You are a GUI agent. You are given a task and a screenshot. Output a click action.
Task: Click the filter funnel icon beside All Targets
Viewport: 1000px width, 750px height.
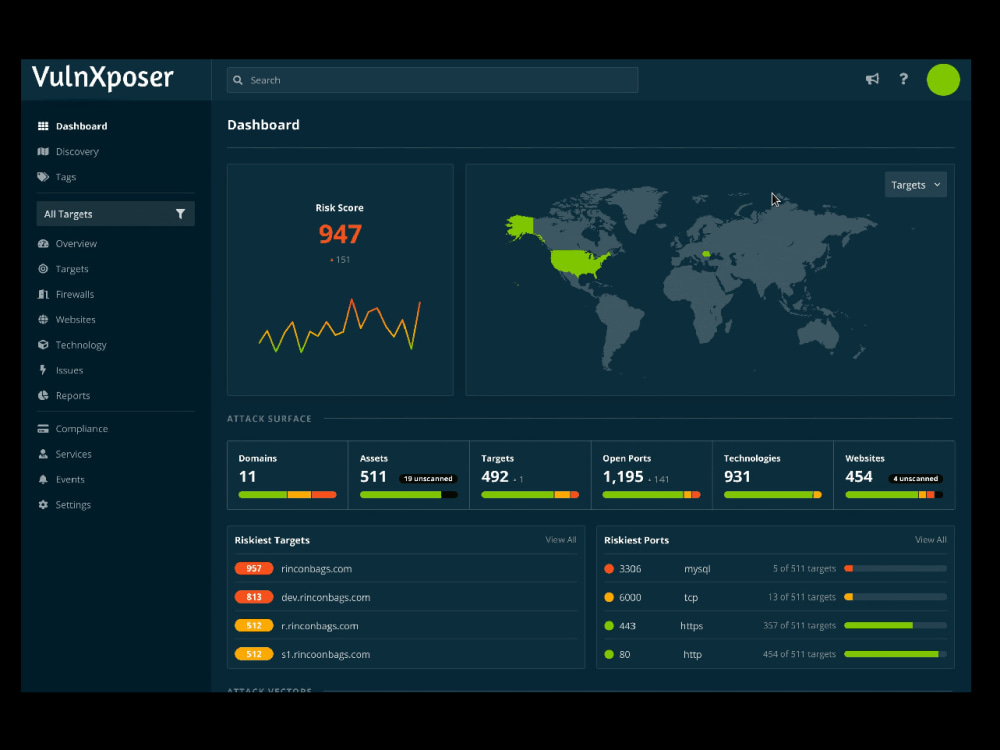[x=180, y=214]
